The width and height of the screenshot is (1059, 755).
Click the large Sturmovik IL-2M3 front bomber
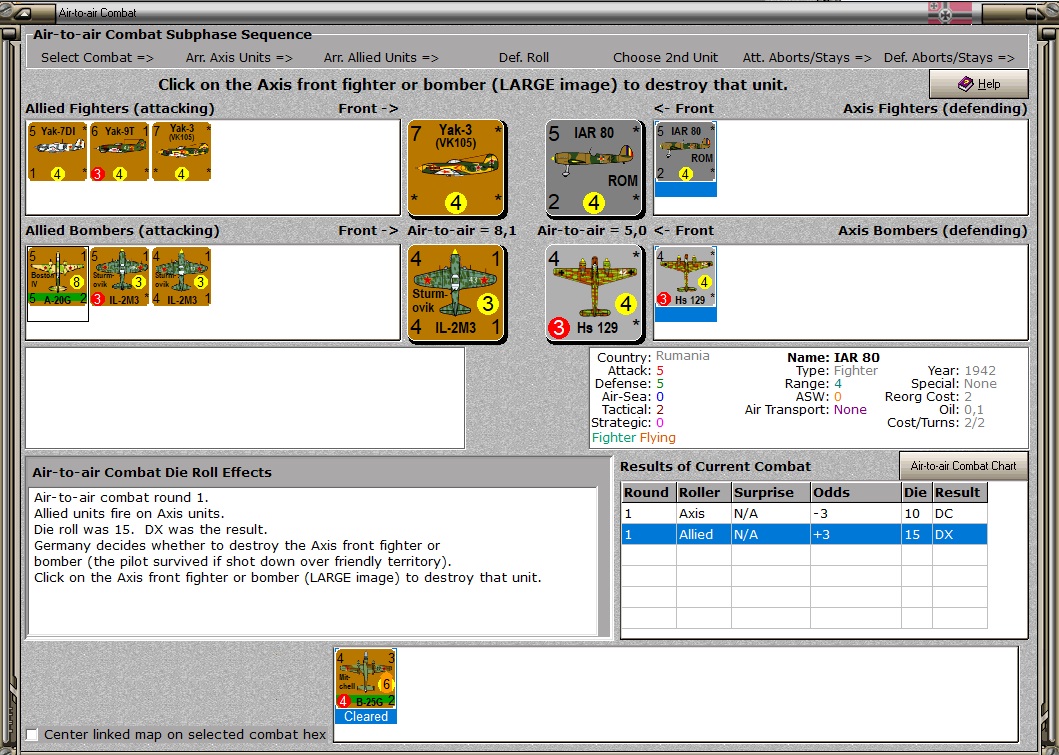click(x=456, y=292)
